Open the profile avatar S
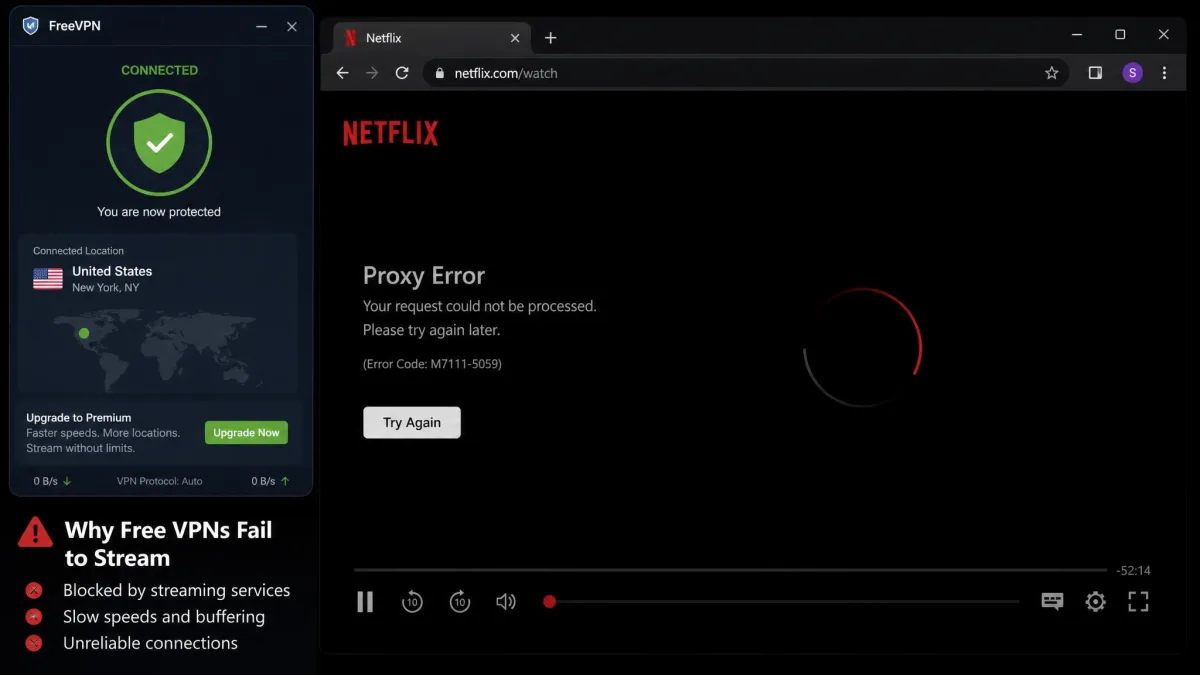1200x675 pixels. [x=1132, y=73]
